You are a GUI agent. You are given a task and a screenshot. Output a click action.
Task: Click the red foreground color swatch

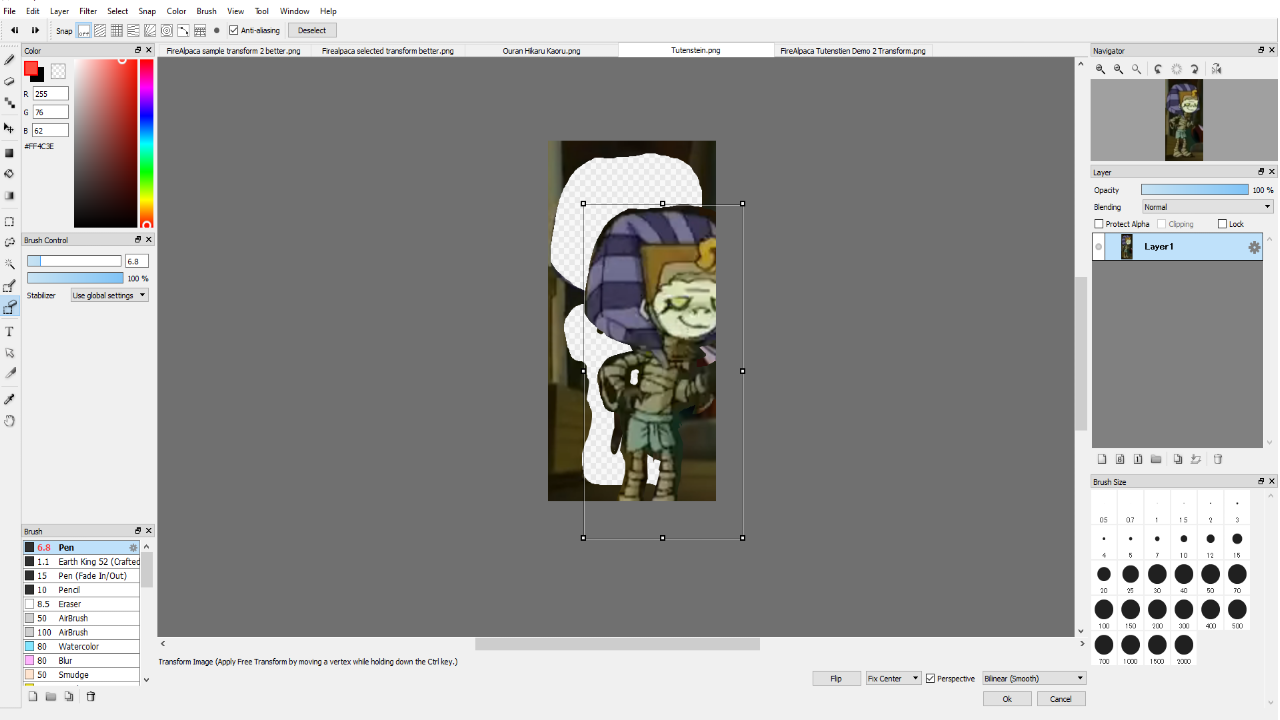31,68
